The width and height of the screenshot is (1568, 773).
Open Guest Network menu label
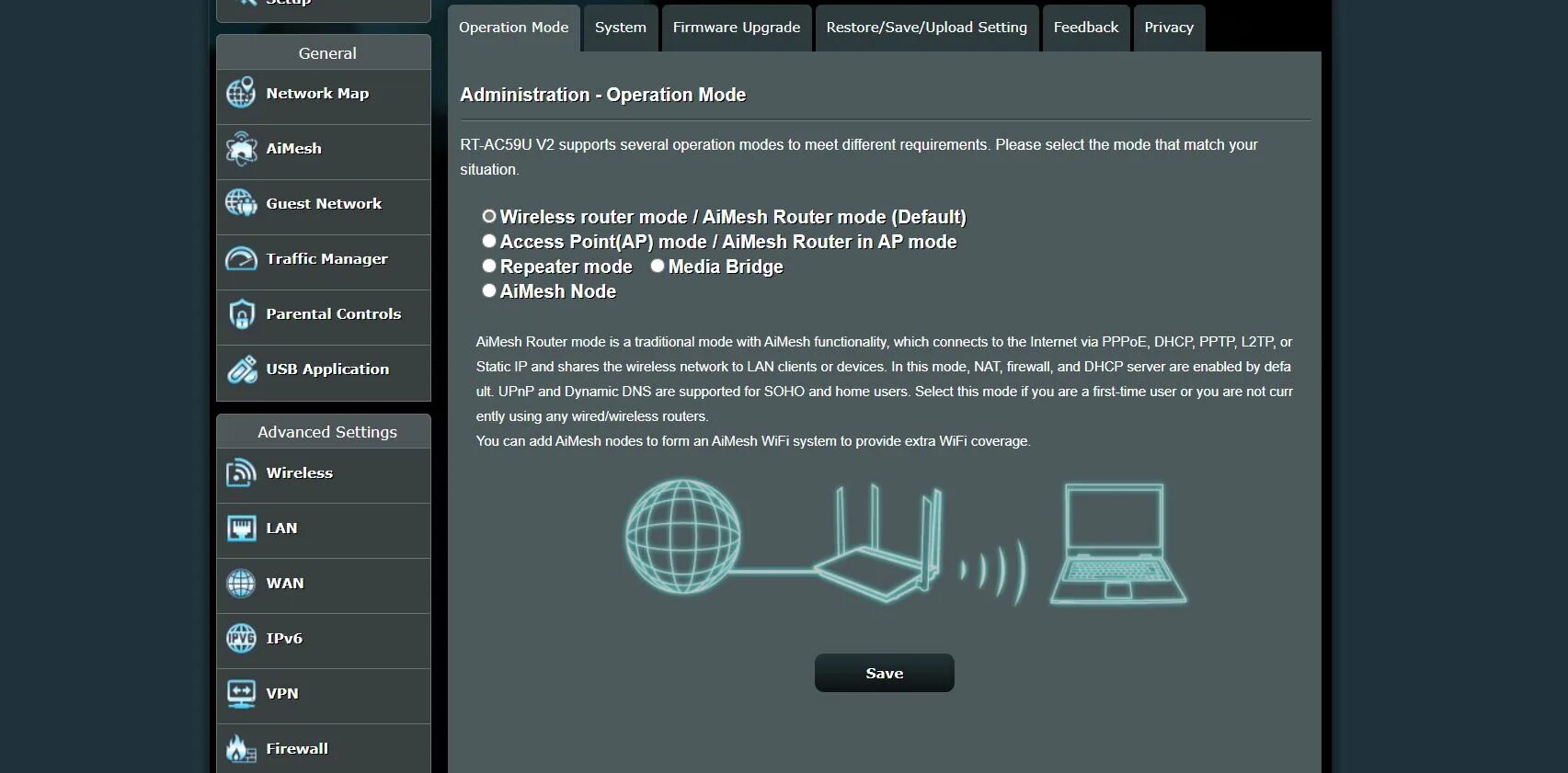click(x=324, y=204)
